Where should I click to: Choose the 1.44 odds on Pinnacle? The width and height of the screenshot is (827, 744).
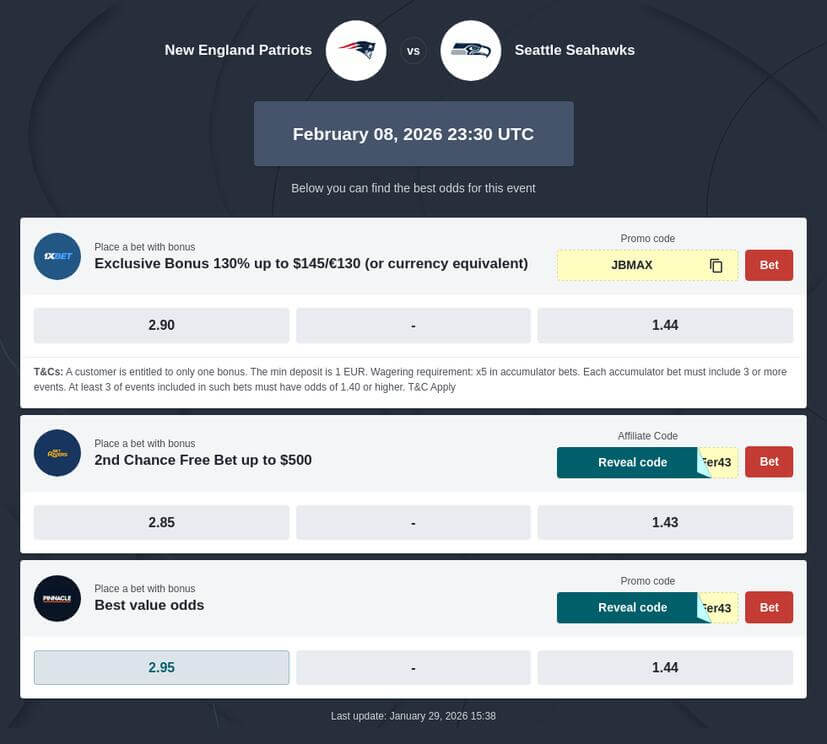pos(665,667)
